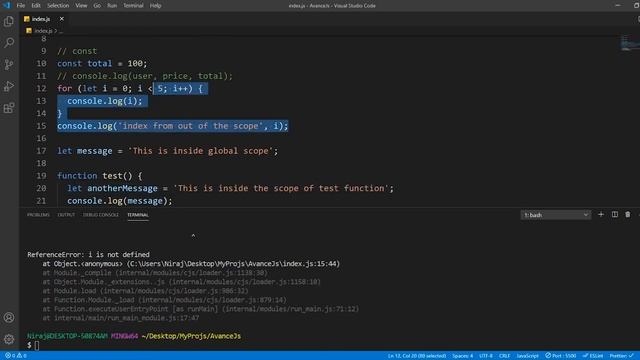Click 'ReferenceError: i is not defined' text
This screenshot has height=360, width=640.
coord(89,255)
